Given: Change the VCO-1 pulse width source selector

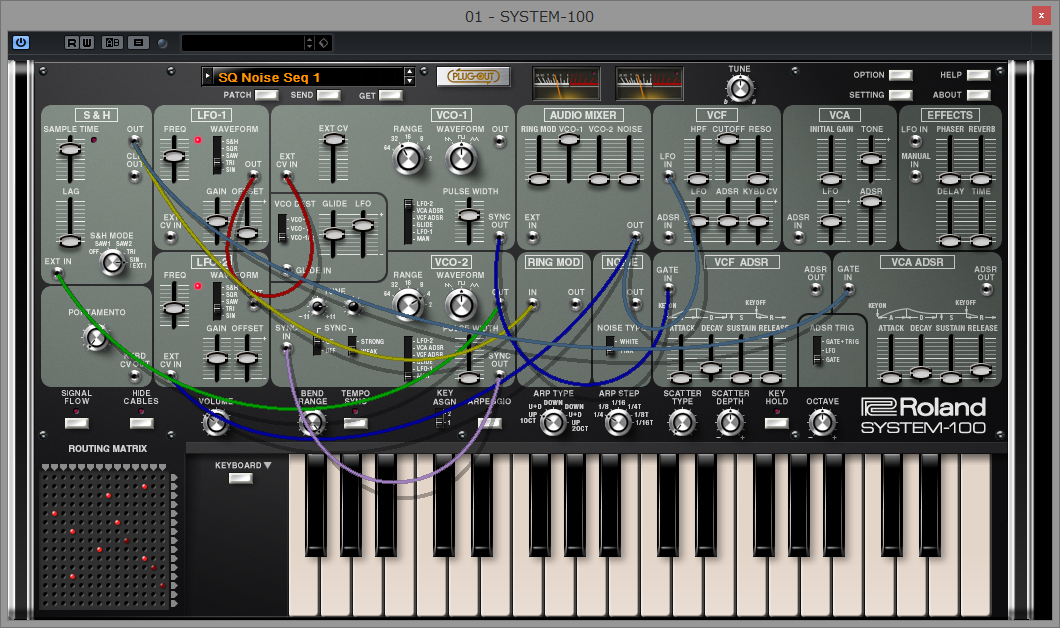Looking at the screenshot, I should pos(408,221).
